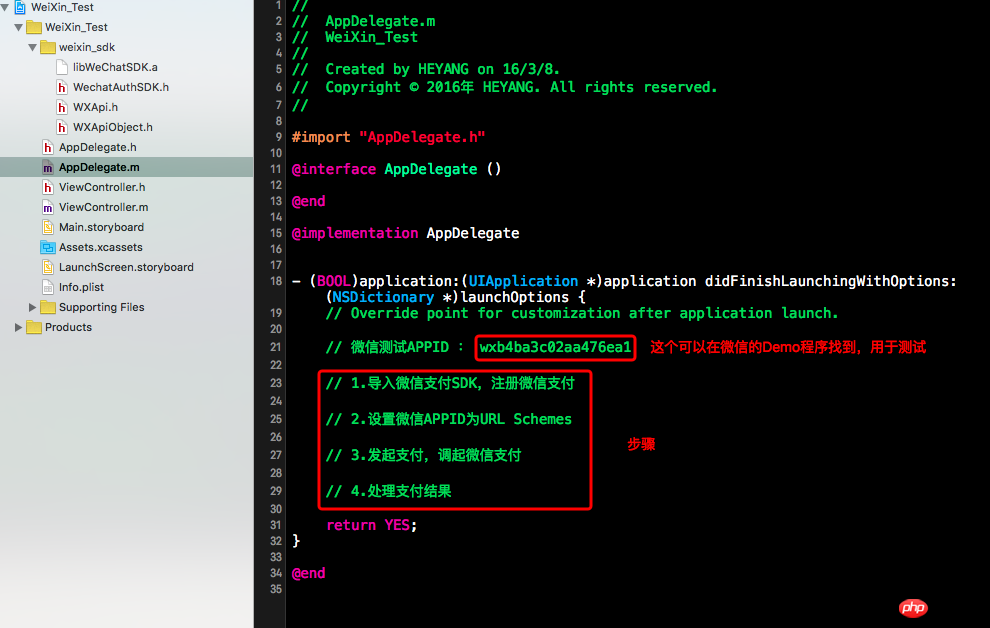This screenshot has height=628, width=990.
Task: Open WXApiObject.h in the navigator
Action: click(112, 127)
